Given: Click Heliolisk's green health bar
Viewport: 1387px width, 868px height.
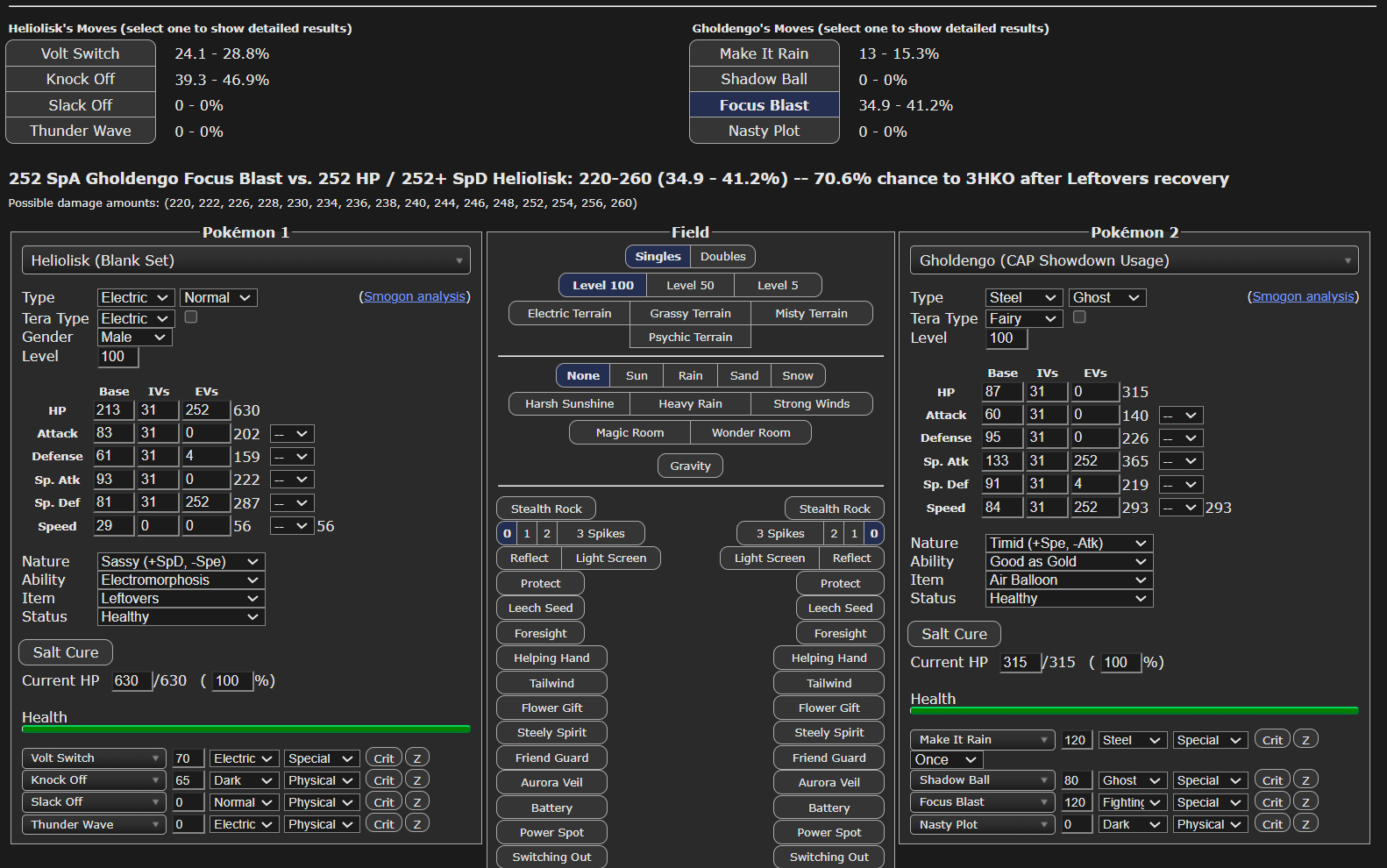Looking at the screenshot, I should [x=245, y=729].
